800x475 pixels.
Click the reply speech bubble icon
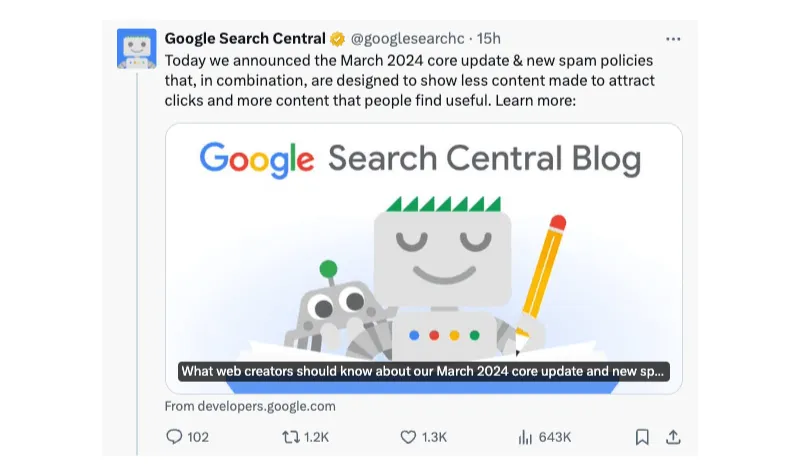(174, 437)
